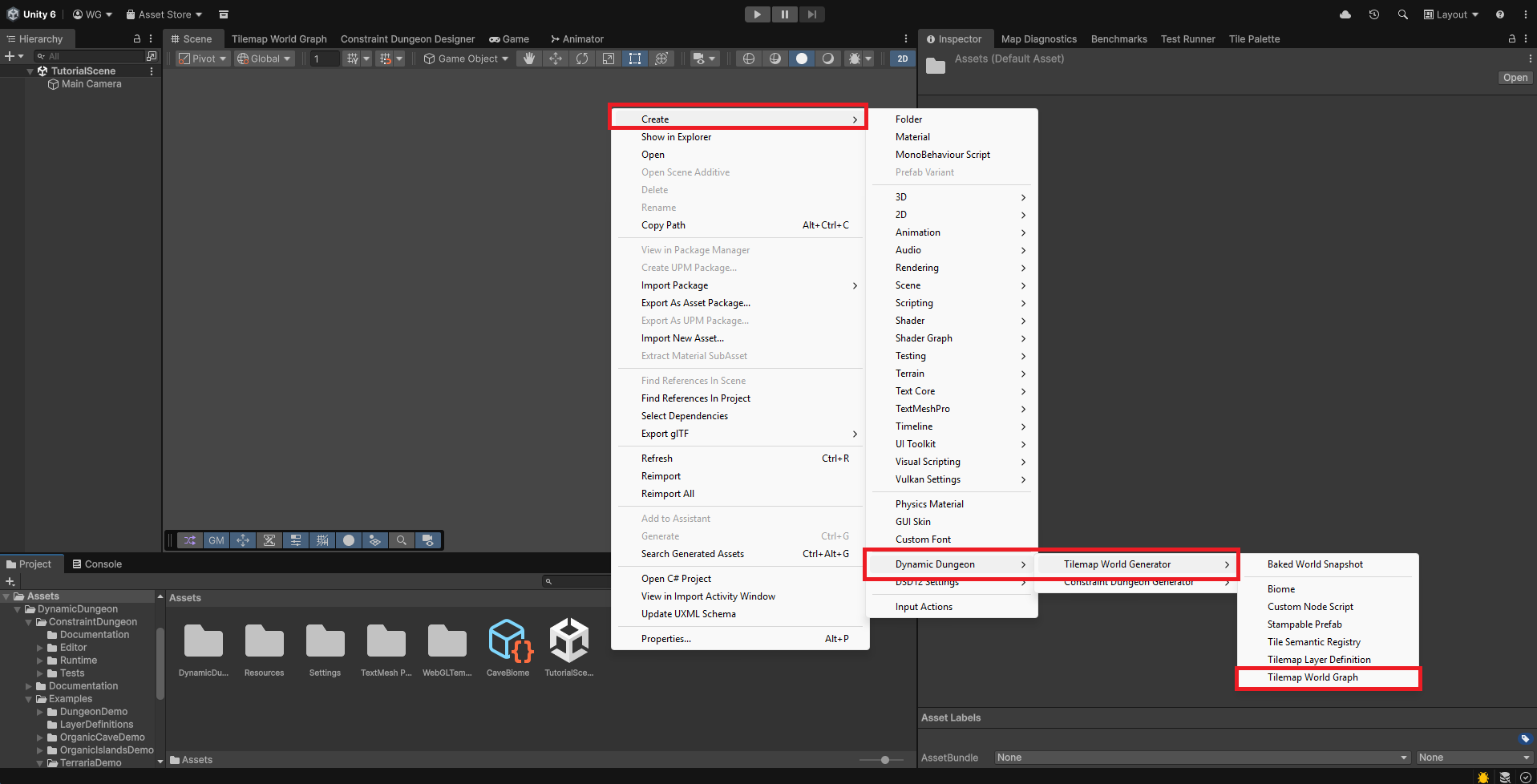Open the Asset Store button

click(x=164, y=14)
